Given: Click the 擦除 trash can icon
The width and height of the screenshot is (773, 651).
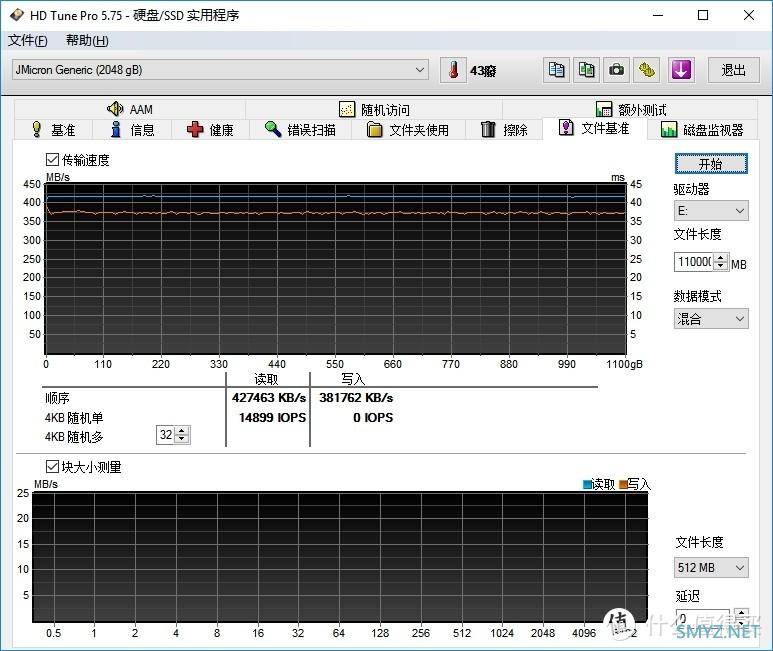Looking at the screenshot, I should point(488,129).
